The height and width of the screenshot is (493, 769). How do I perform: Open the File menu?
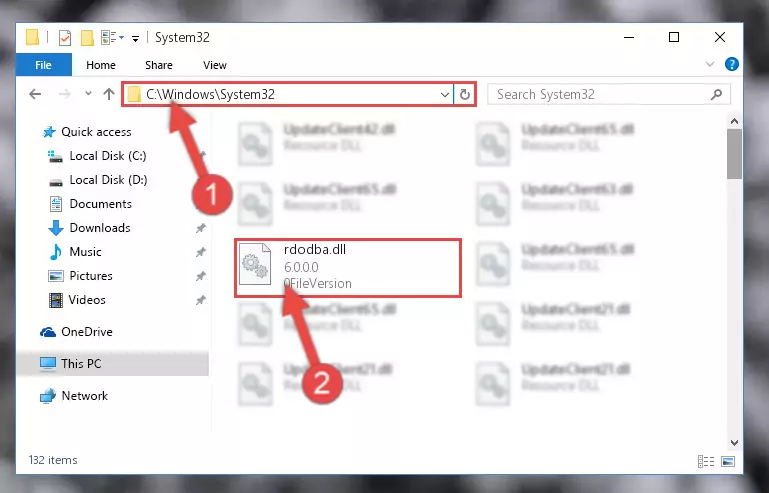coord(43,65)
